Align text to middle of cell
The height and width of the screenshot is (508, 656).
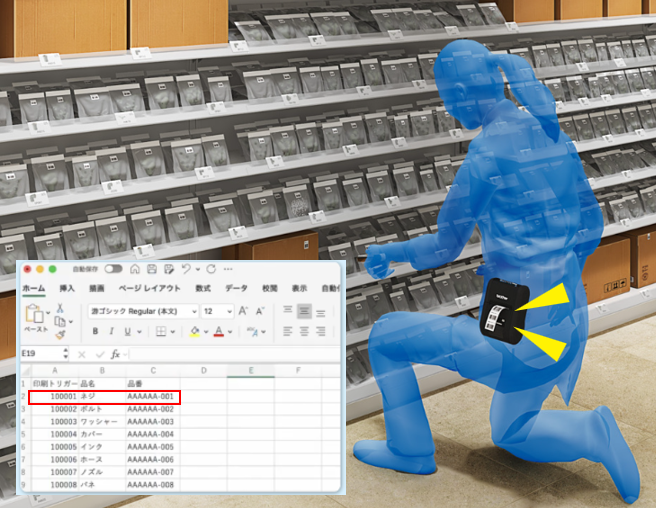click(x=304, y=311)
